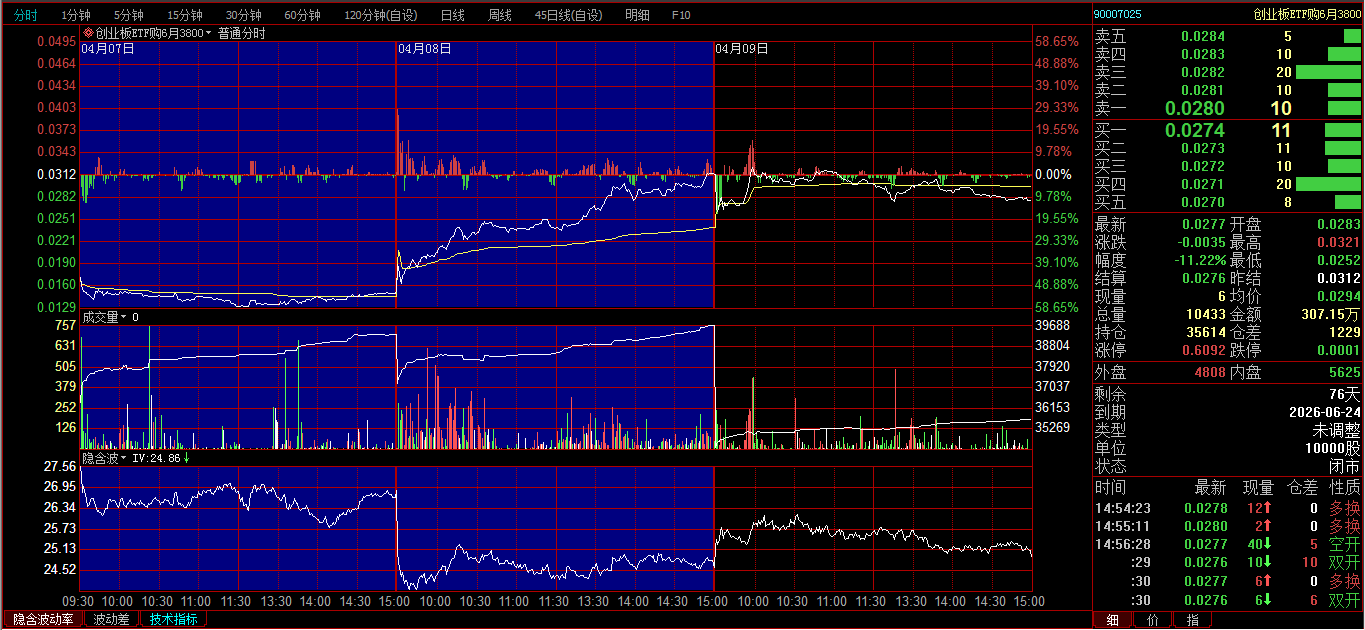Viewport: 1365px width, 630px height.
Task: Expand the 成交量 indicator dropdown
Action: coord(125,317)
